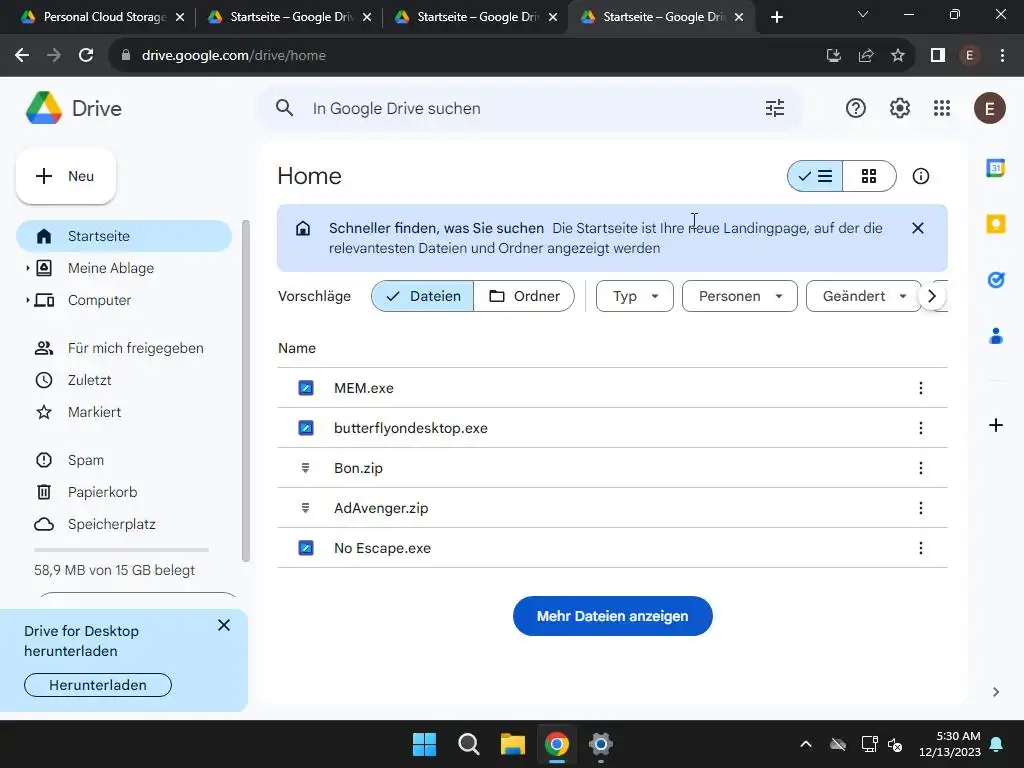The image size is (1024, 768).
Task: Open Chrome tab search dropdown
Action: tap(862, 14)
